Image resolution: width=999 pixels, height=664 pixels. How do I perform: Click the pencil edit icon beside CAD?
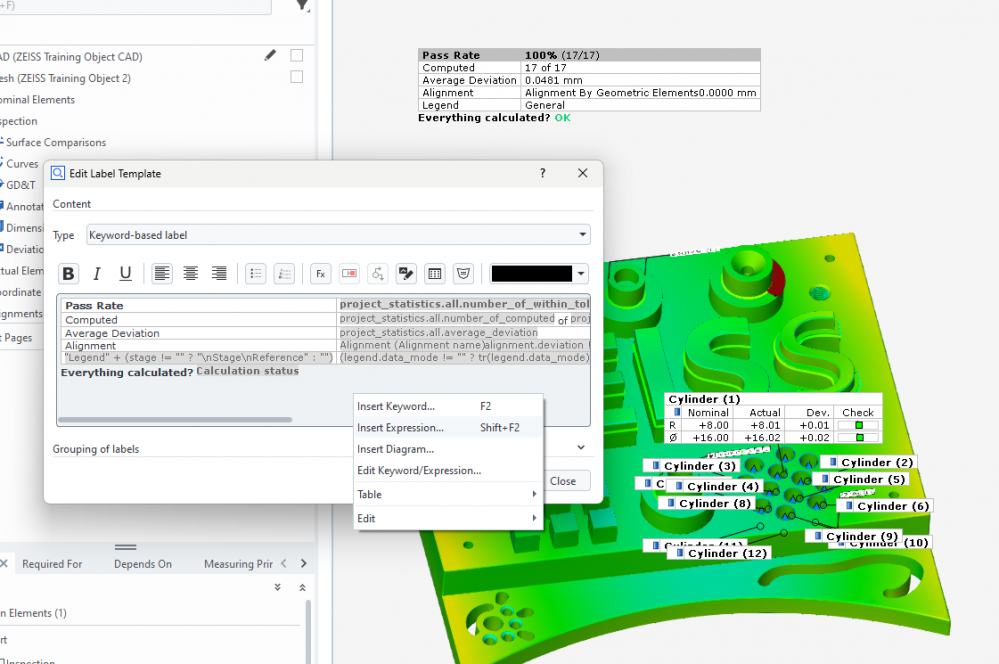coord(270,56)
